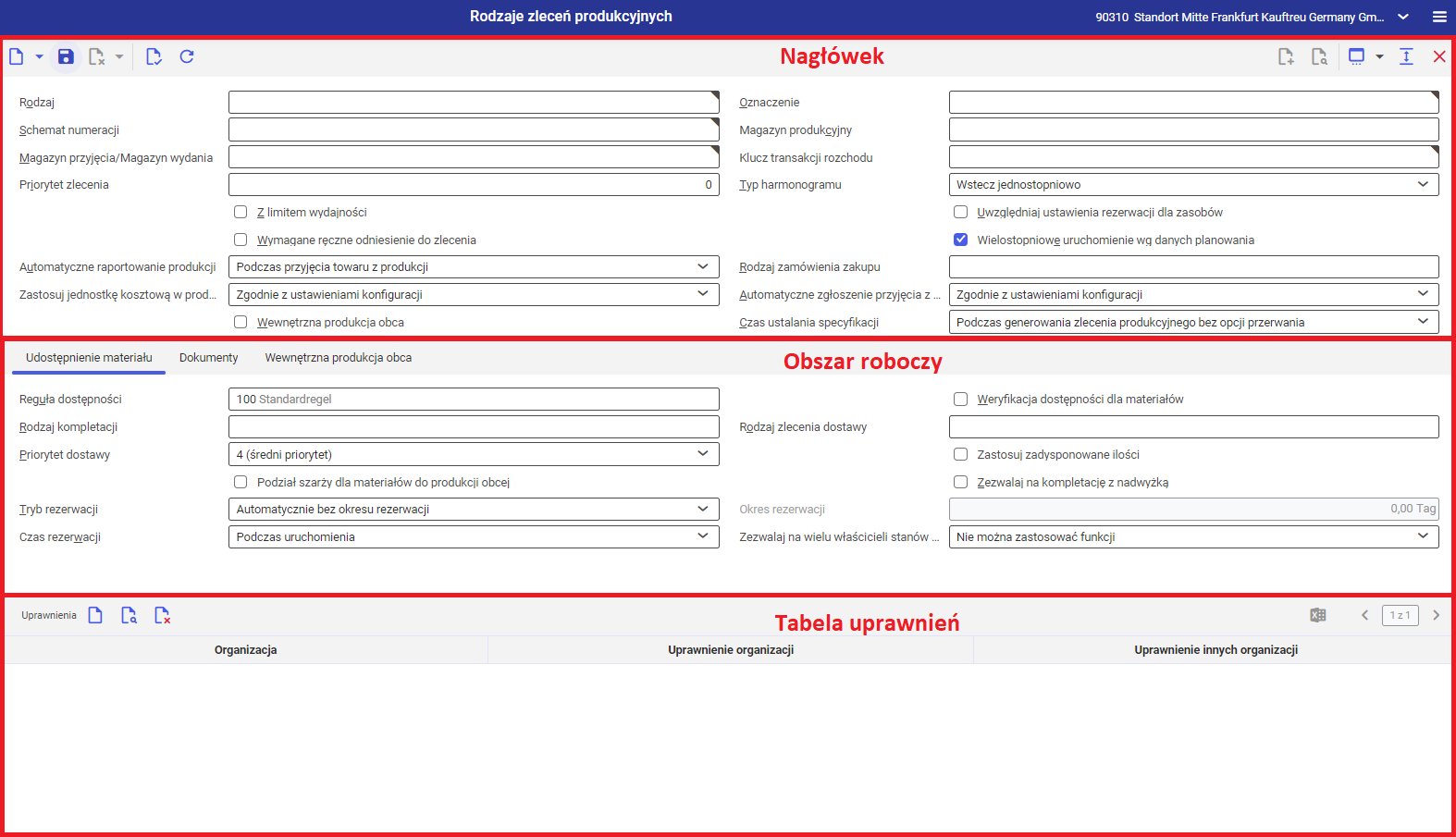
Task: Toggle Podział szarży dla materiałów checkbox
Action: 241,482
